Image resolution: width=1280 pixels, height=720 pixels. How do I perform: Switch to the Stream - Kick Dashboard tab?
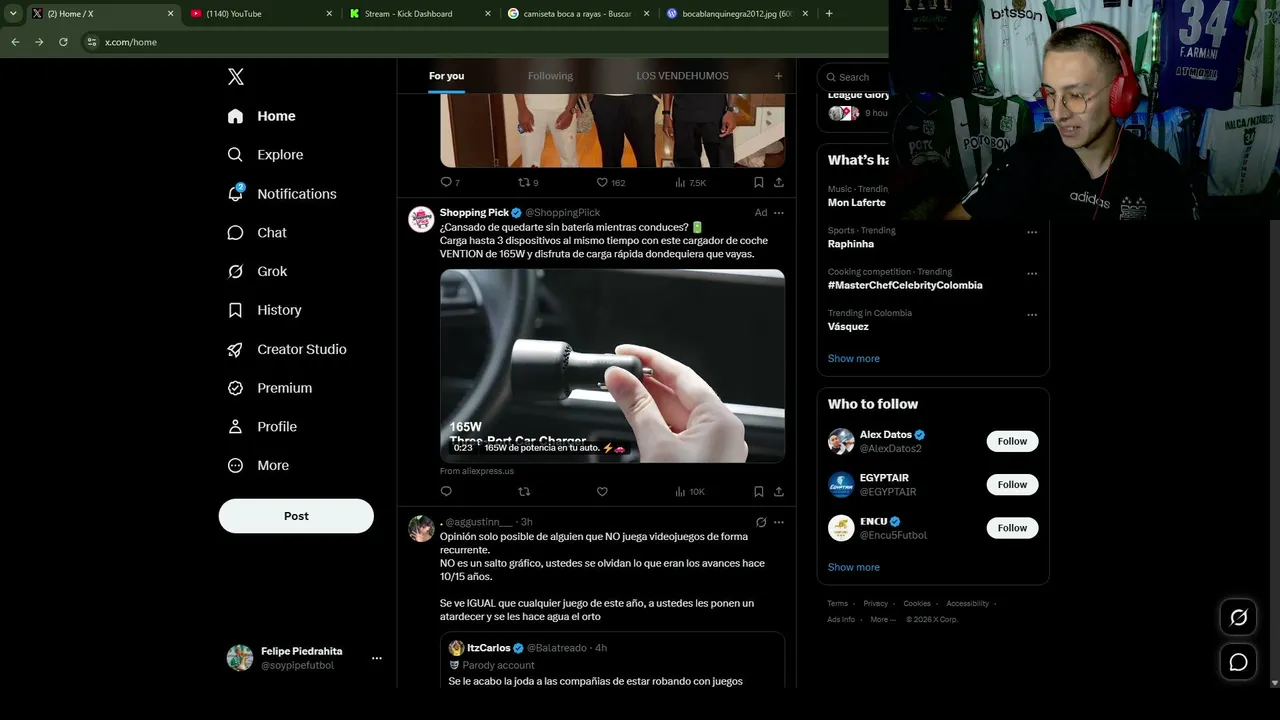tap(422, 14)
